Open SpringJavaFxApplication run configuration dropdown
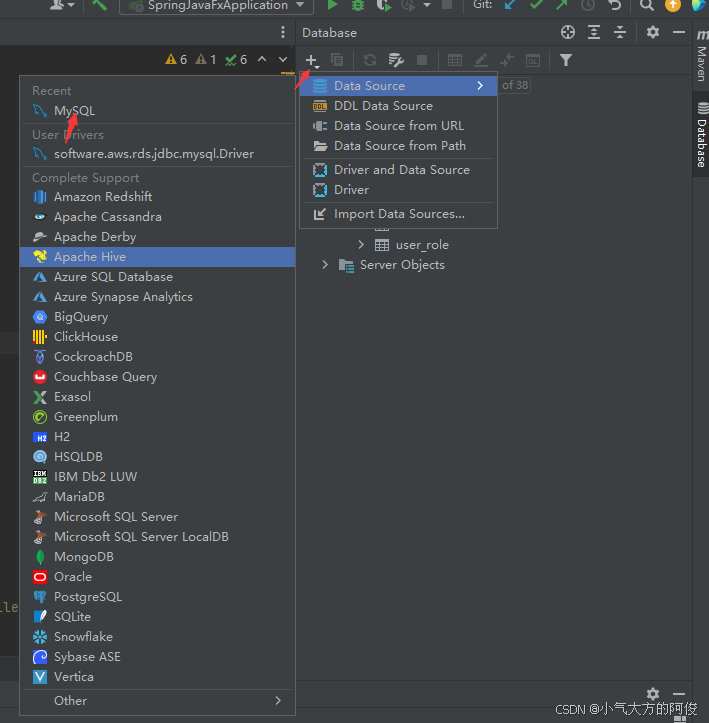The height and width of the screenshot is (723, 709). pyautogui.click(x=216, y=6)
